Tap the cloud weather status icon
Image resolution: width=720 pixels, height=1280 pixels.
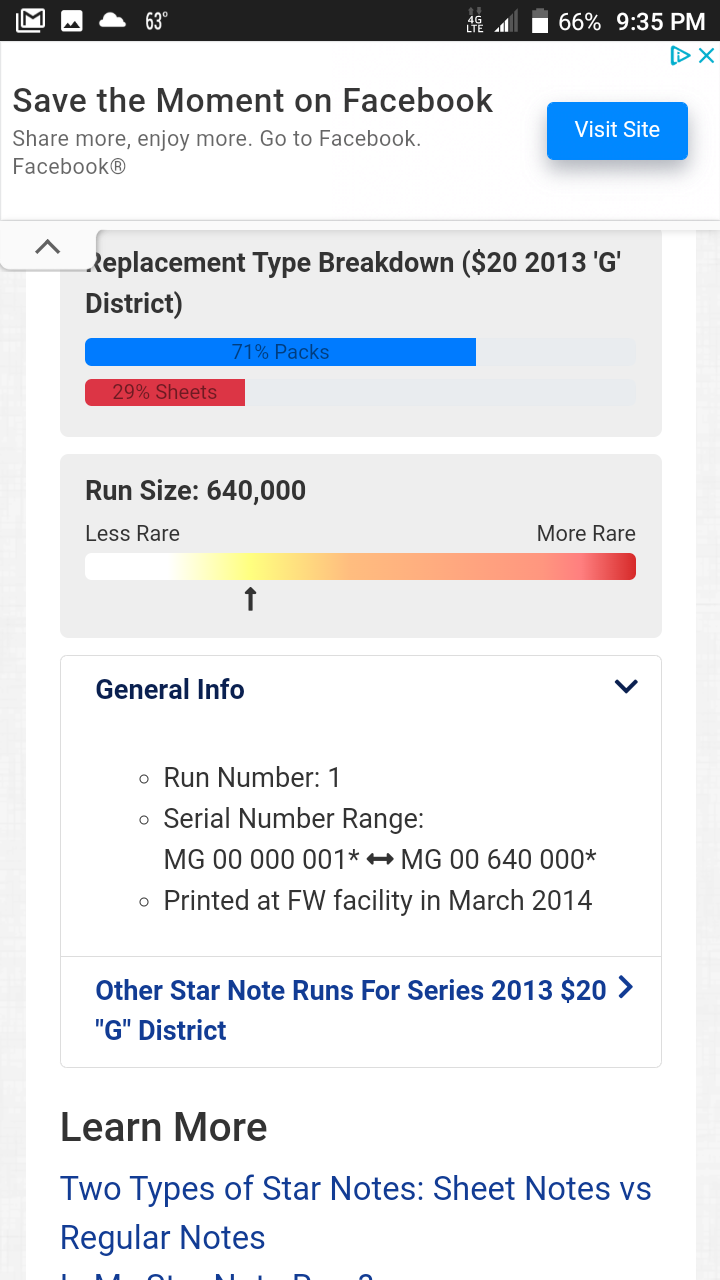click(112, 20)
